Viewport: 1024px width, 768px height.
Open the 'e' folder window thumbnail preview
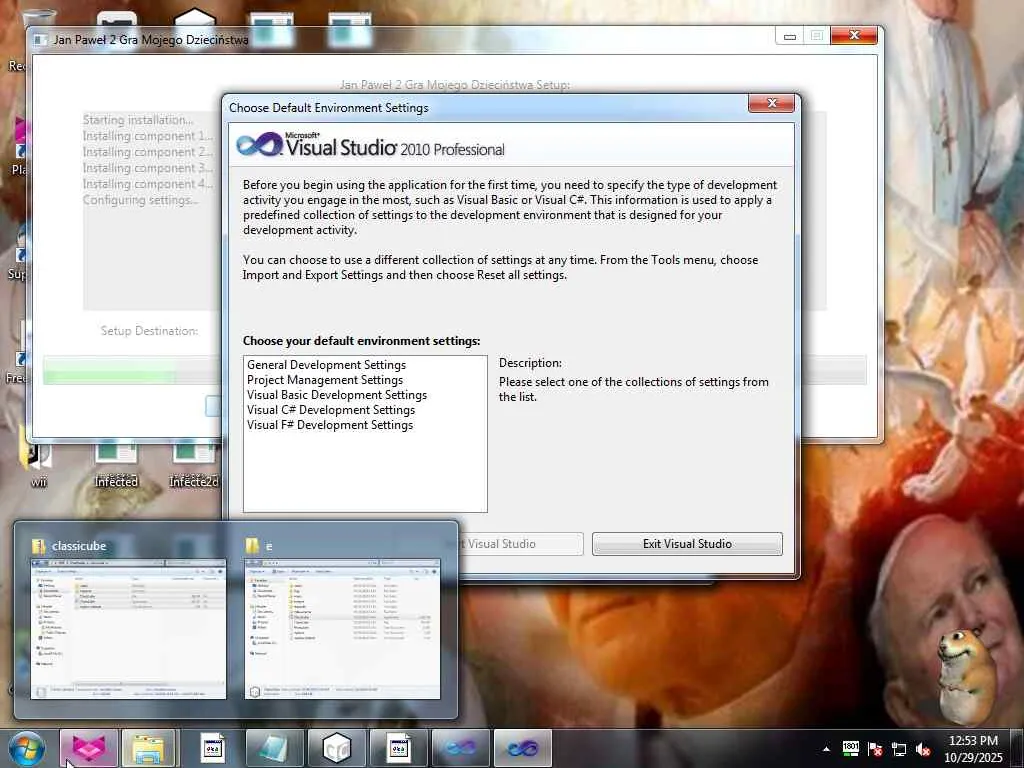pyautogui.click(x=342, y=629)
